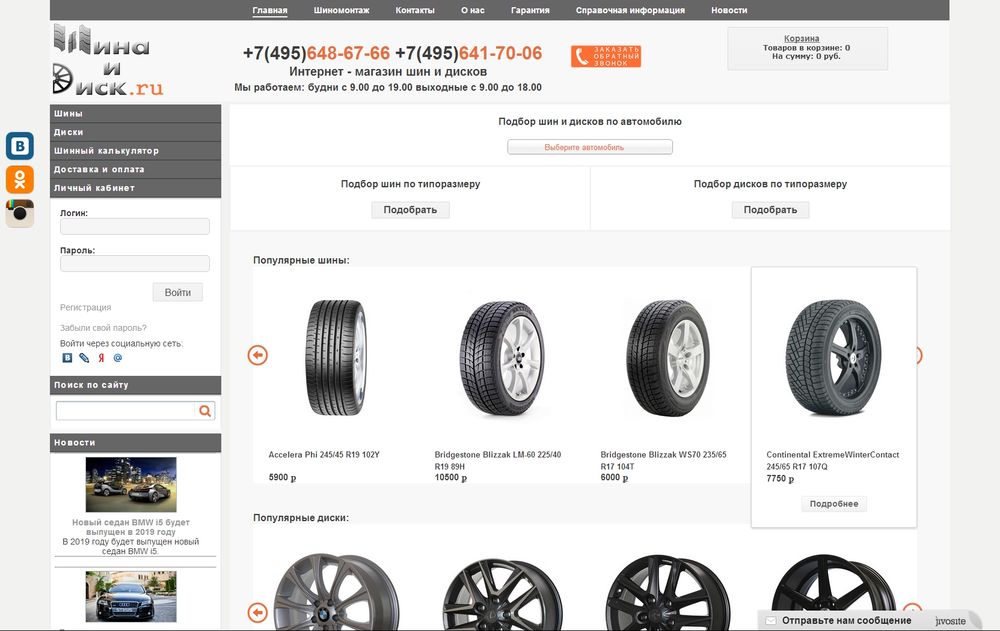Open the Новости top menu item
Screen dimensions: 1000x631
click(729, 10)
